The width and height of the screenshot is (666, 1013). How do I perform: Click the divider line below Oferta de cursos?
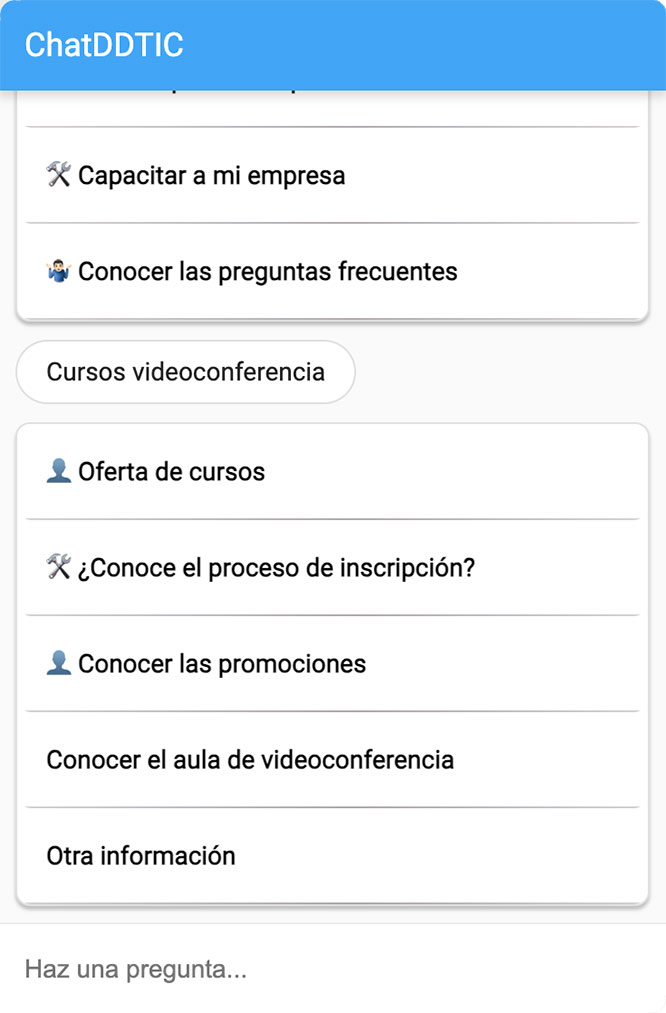click(x=332, y=519)
